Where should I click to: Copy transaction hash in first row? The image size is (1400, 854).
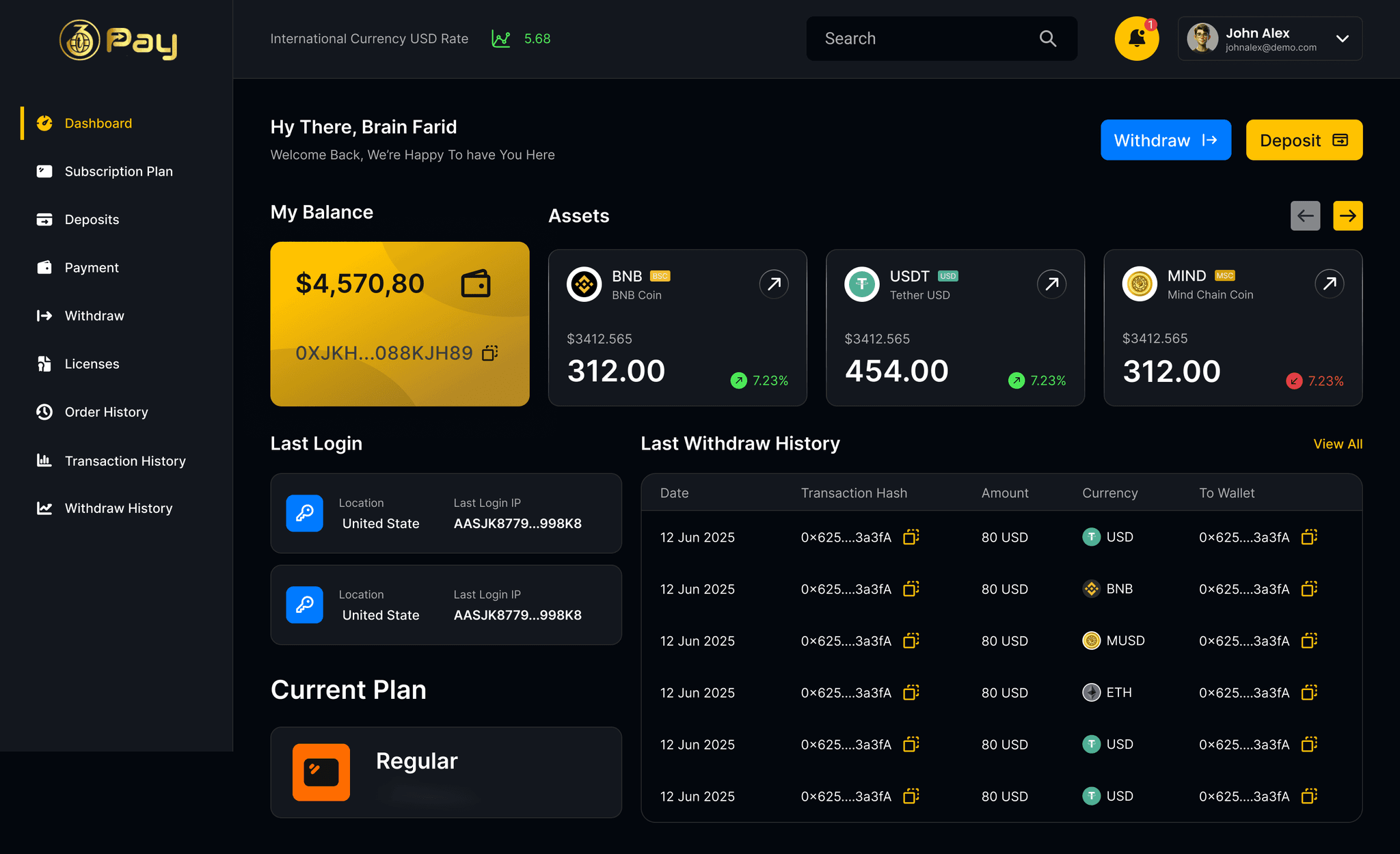(911, 537)
